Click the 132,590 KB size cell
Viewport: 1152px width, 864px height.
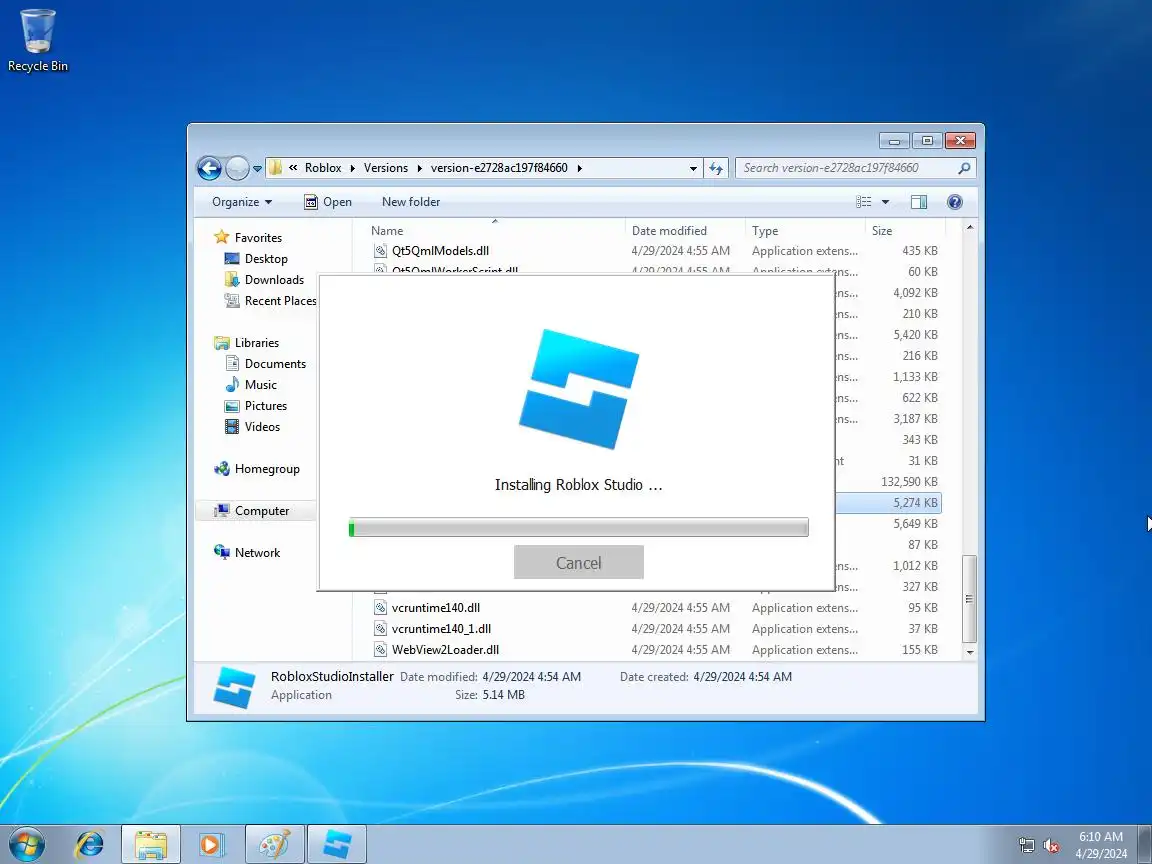(909, 482)
